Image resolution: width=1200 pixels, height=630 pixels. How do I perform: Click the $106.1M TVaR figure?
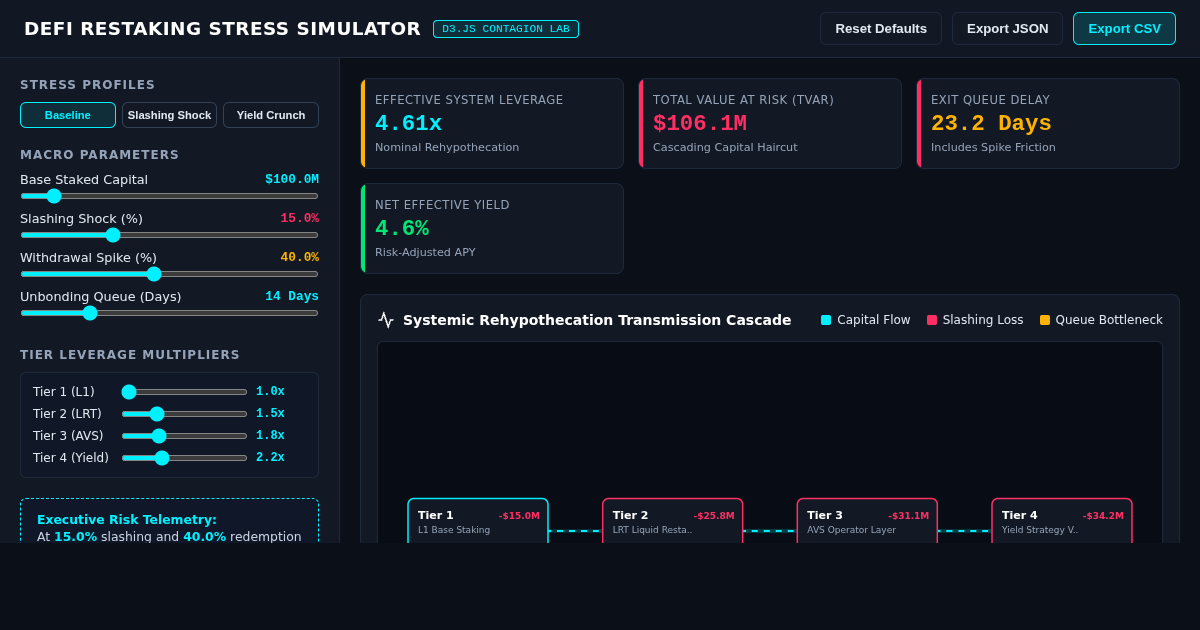pos(700,124)
